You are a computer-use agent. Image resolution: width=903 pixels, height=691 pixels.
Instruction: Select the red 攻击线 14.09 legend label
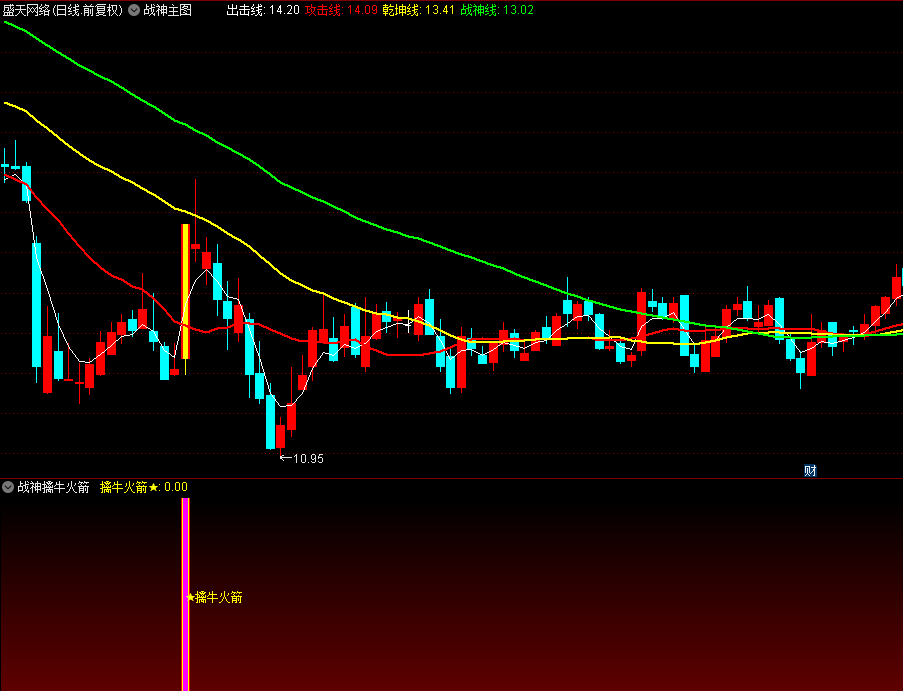(341, 11)
